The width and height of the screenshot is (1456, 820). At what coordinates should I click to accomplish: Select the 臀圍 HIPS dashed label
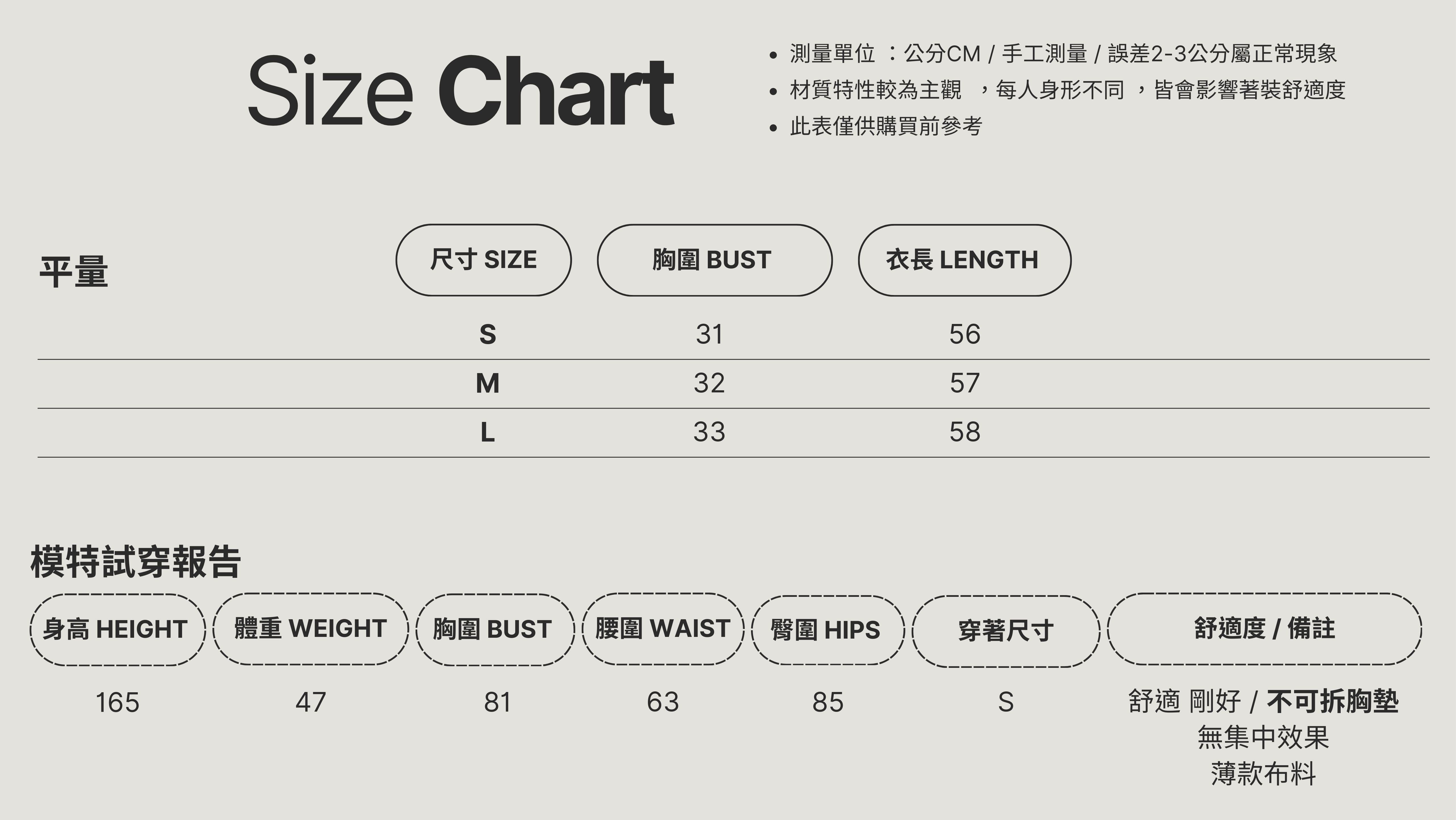pos(827,630)
